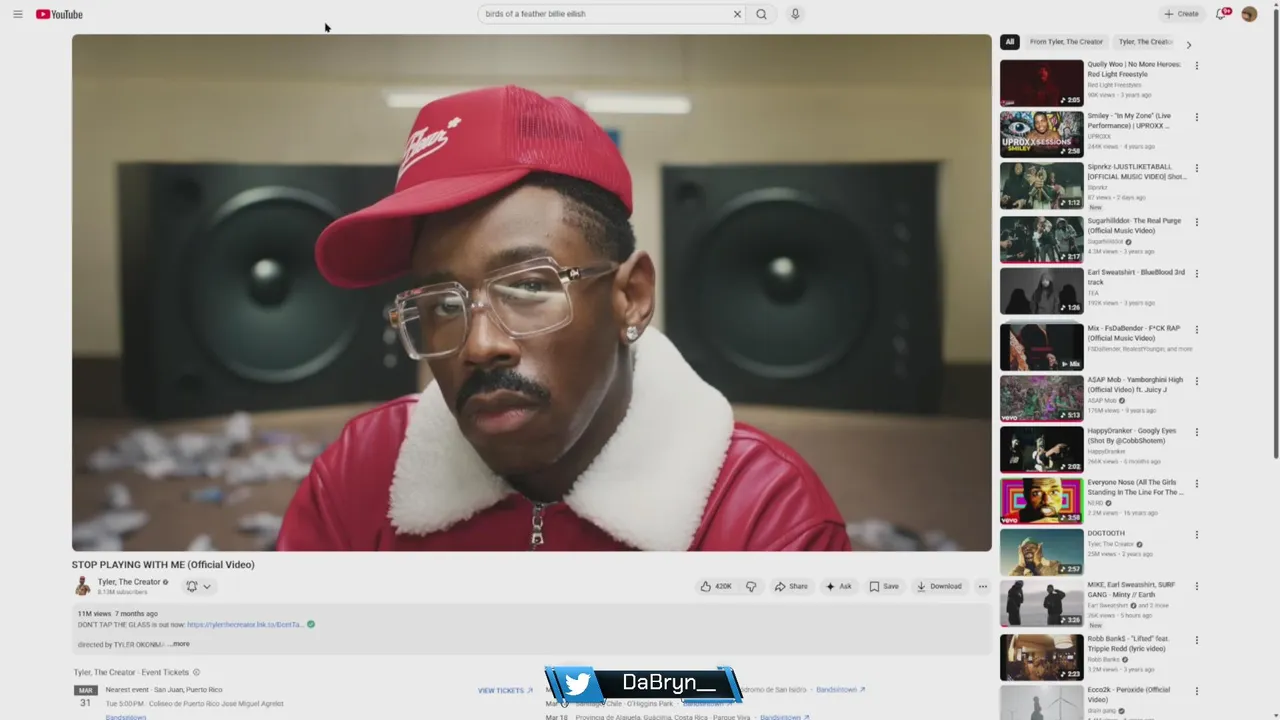Select the second Tyler, The Creator chip

click(1144, 42)
